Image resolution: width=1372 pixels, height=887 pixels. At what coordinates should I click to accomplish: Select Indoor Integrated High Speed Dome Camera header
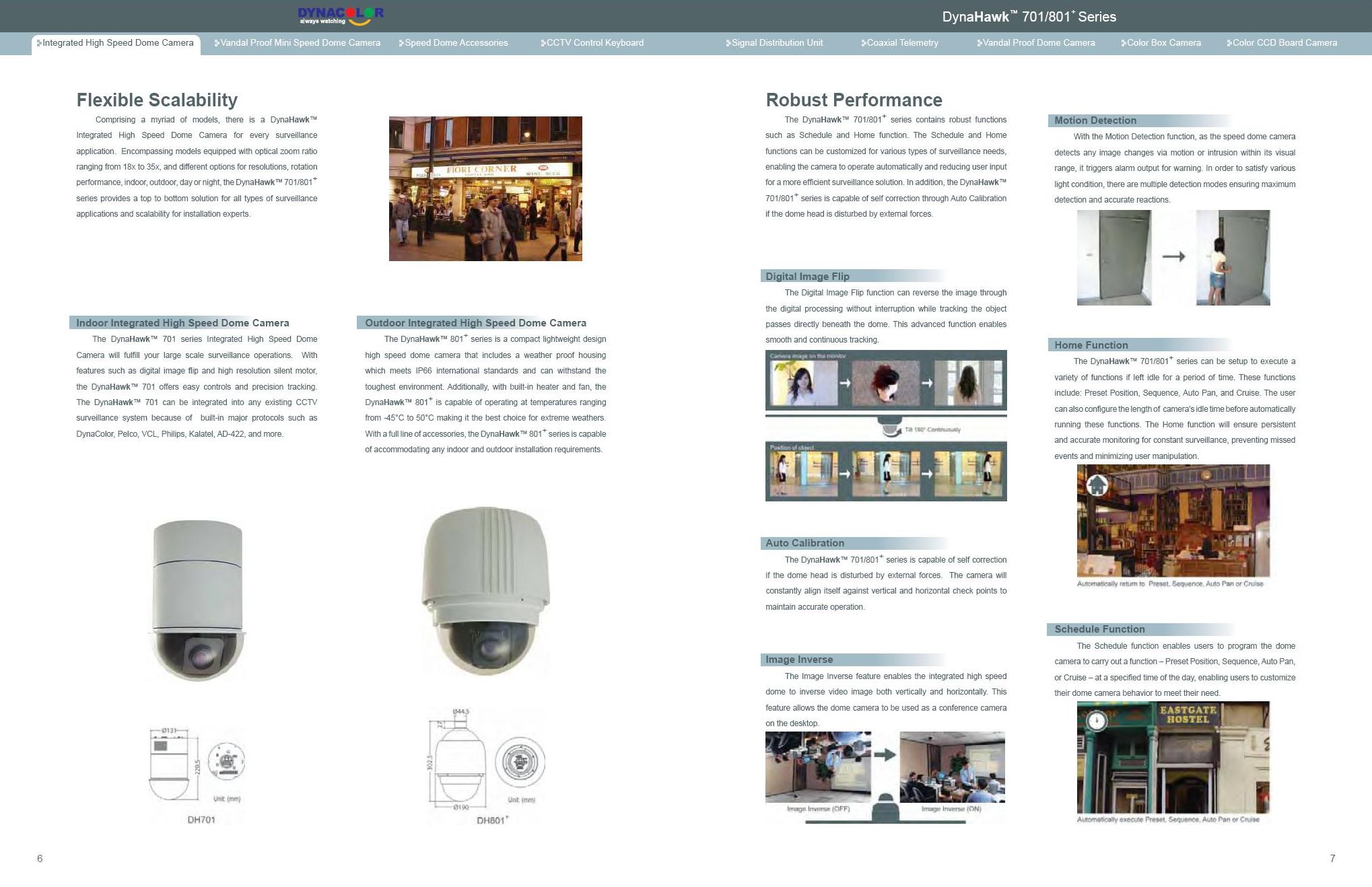click(182, 323)
